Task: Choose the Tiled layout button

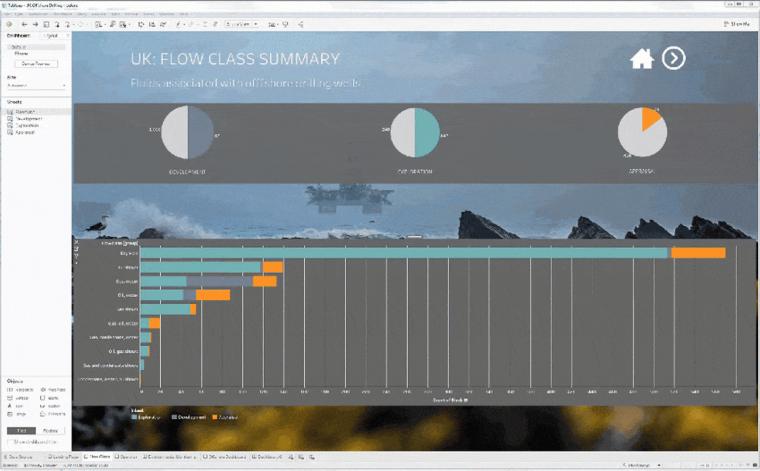Action: pyautogui.click(x=21, y=430)
